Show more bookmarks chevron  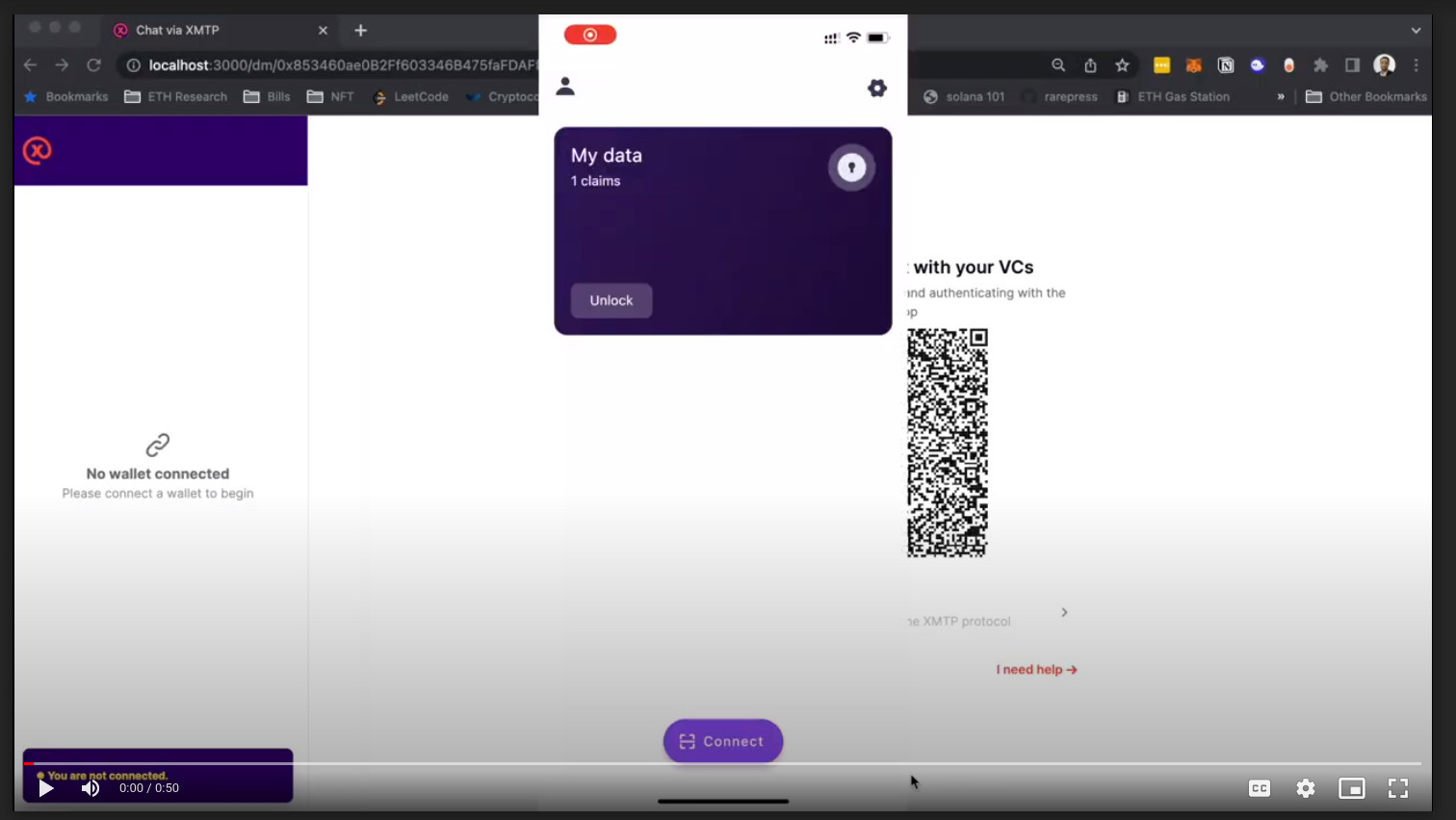pyautogui.click(x=1281, y=96)
